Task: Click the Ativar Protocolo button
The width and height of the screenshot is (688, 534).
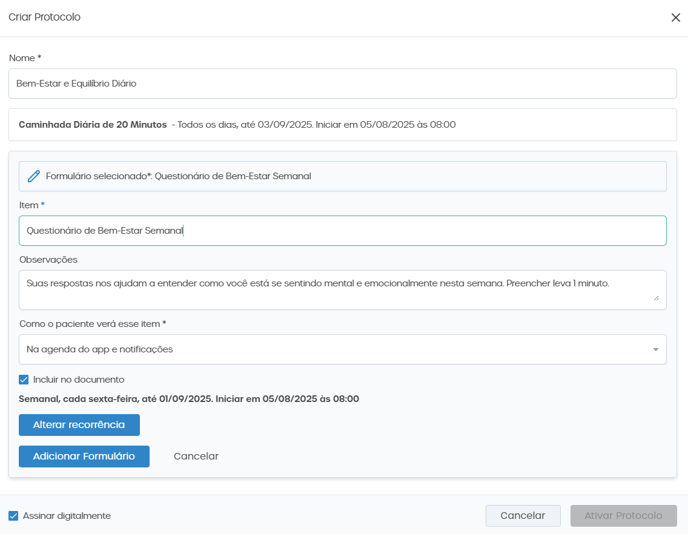Action: click(623, 516)
